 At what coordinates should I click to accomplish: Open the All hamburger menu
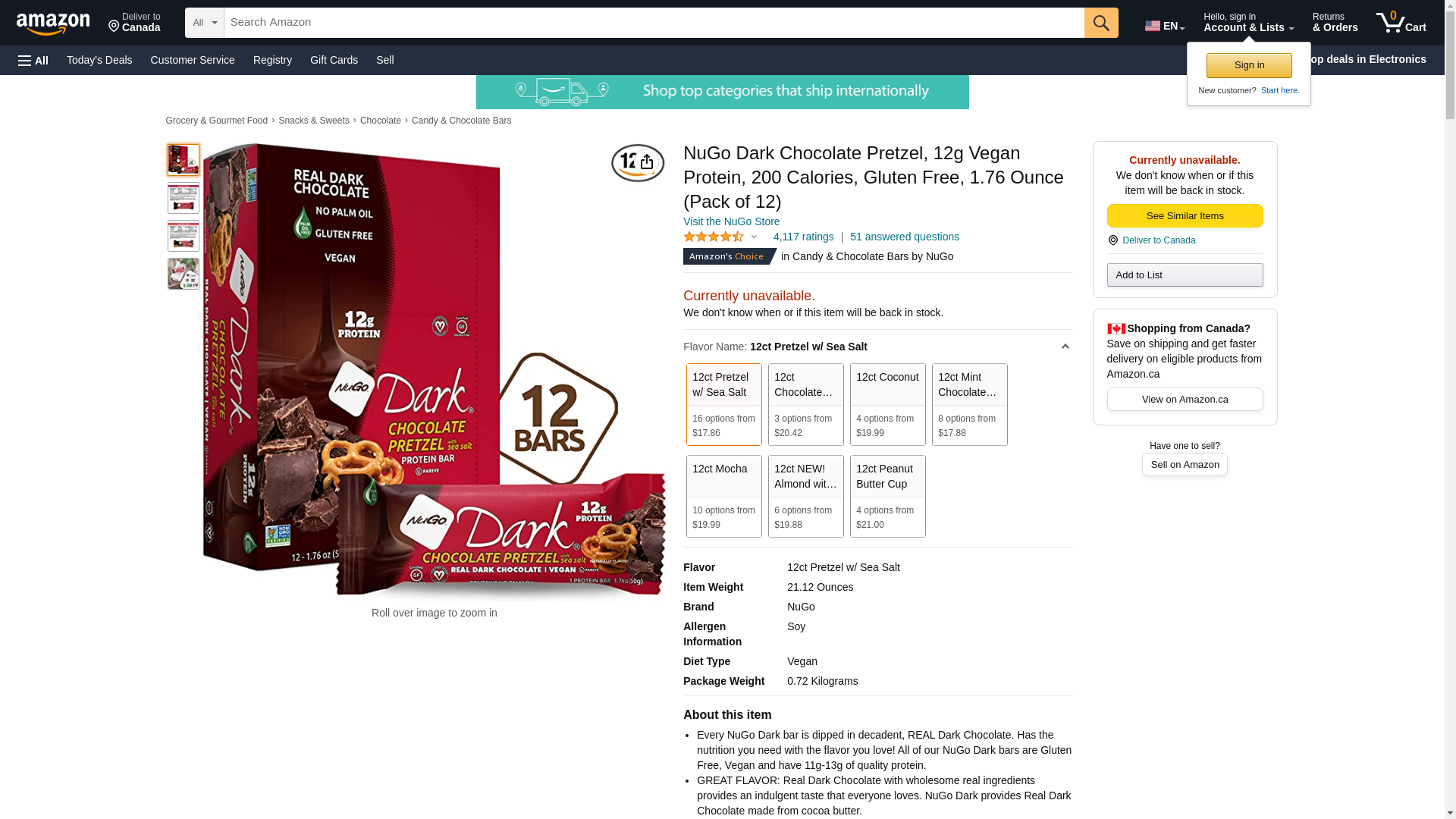[x=33, y=60]
